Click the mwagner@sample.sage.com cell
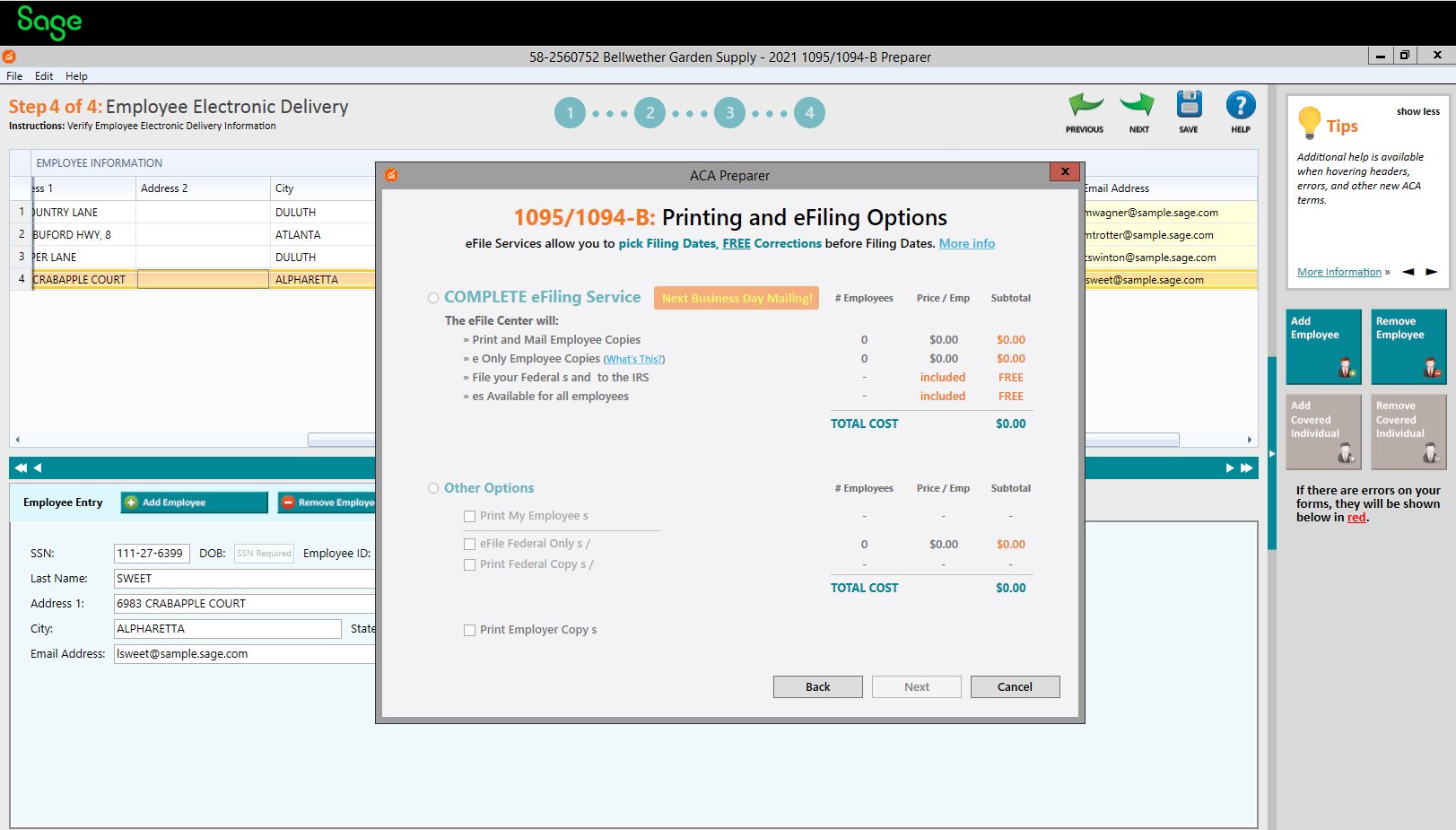1456x830 pixels. point(1171,213)
